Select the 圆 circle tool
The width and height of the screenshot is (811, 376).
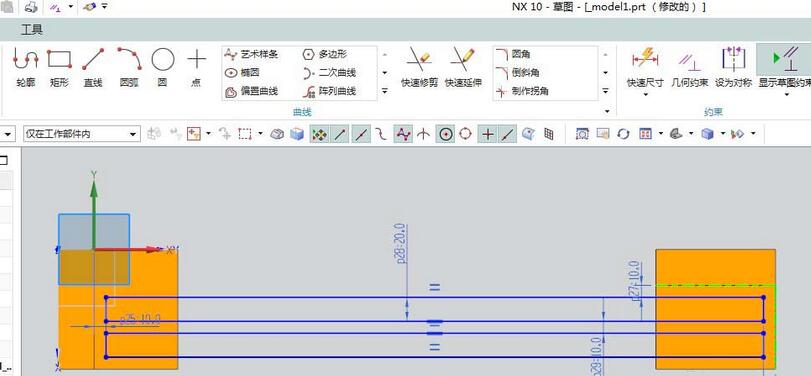tap(162, 67)
